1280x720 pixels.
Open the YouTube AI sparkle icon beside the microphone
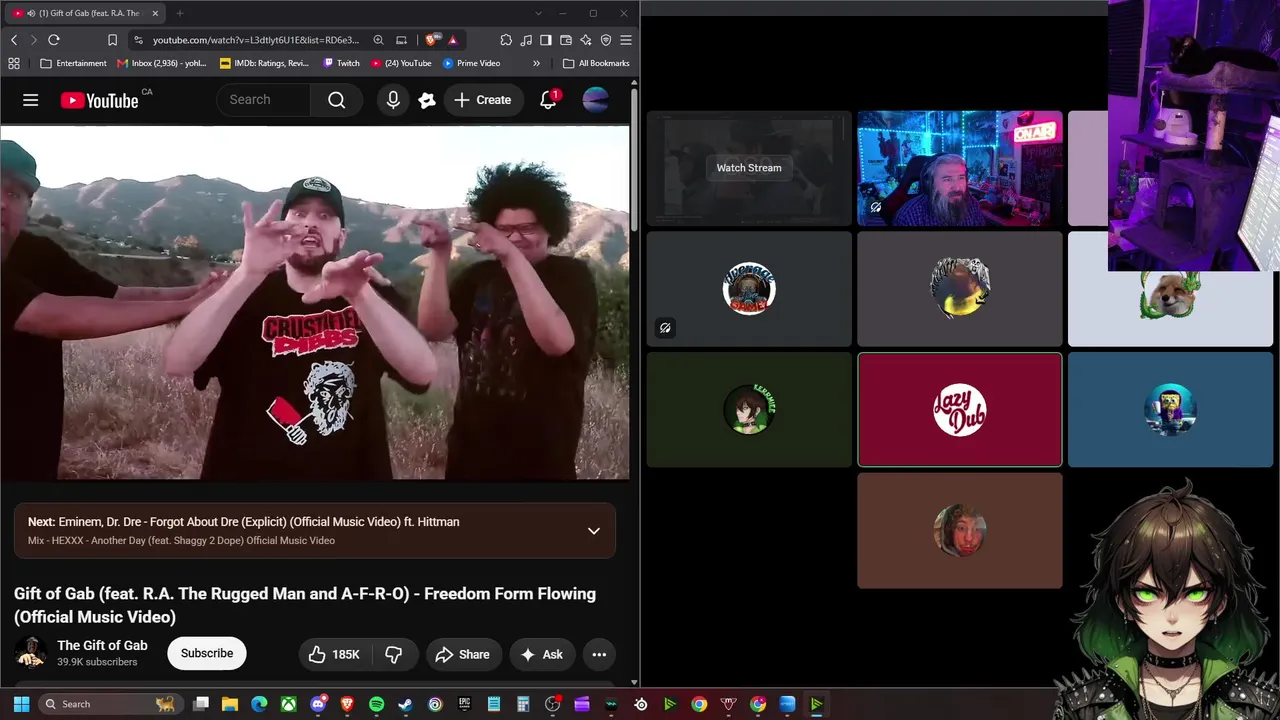point(427,100)
